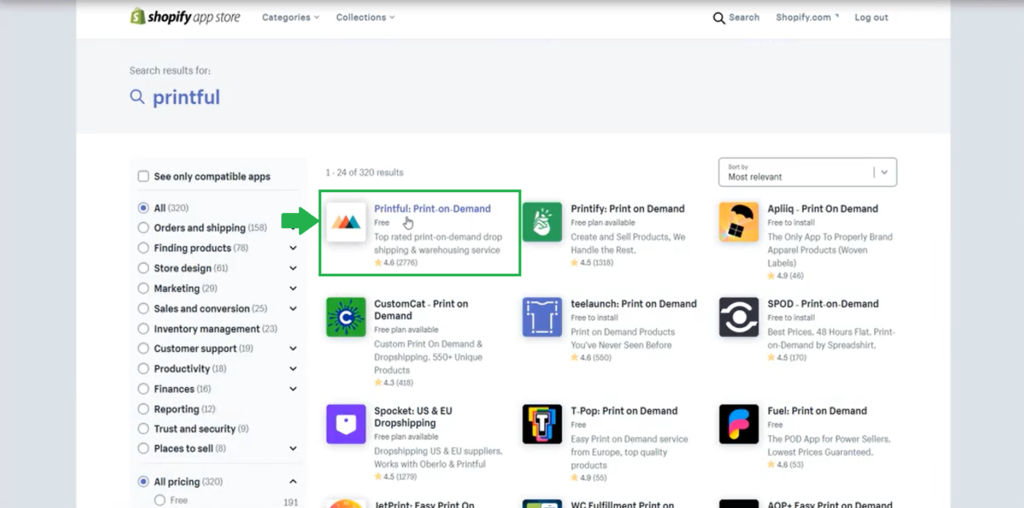
Task: Click the '1 - 24 of 320 results' text
Action: pyautogui.click(x=364, y=172)
